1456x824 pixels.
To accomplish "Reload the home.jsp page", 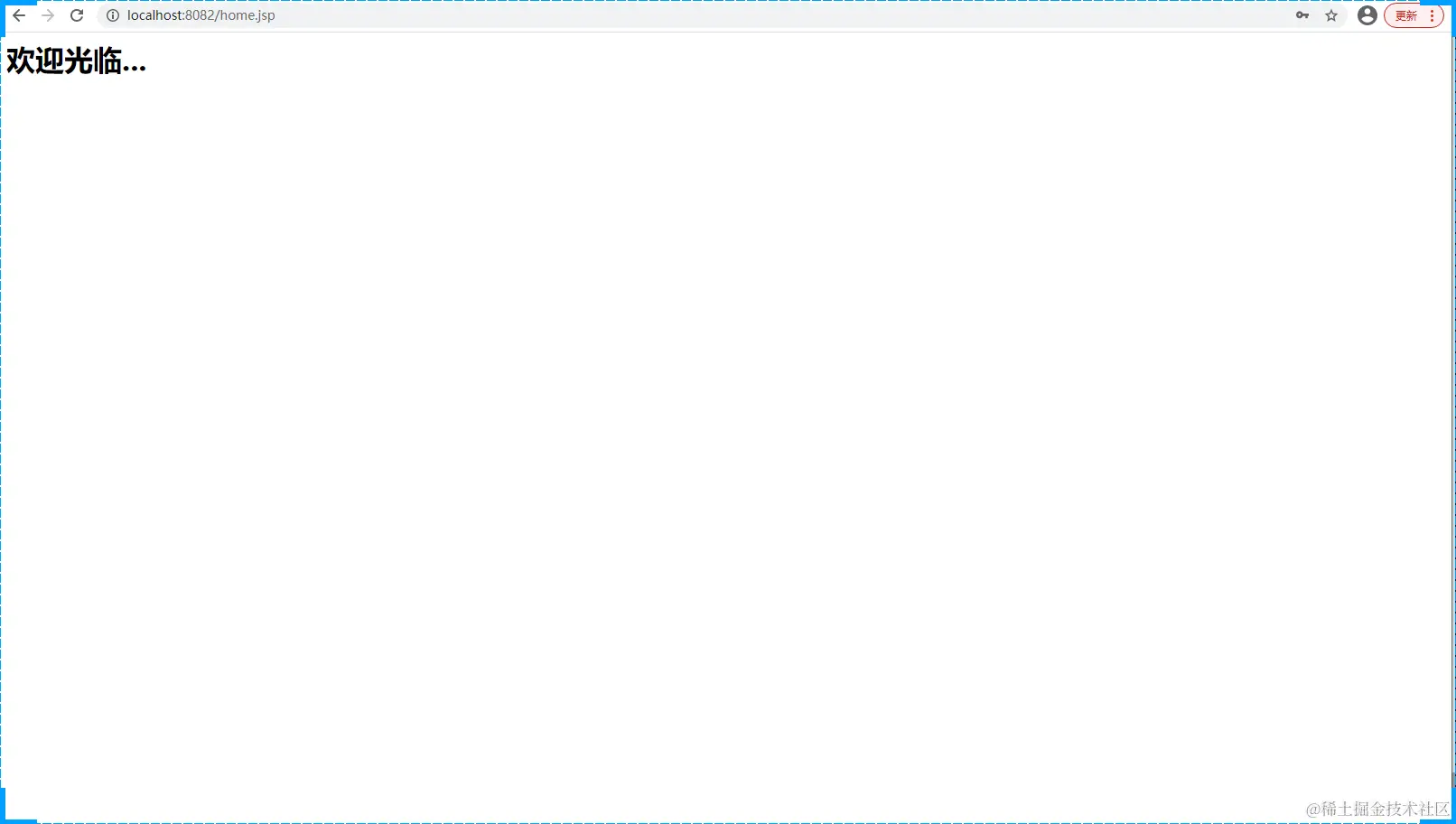I will pyautogui.click(x=77, y=15).
